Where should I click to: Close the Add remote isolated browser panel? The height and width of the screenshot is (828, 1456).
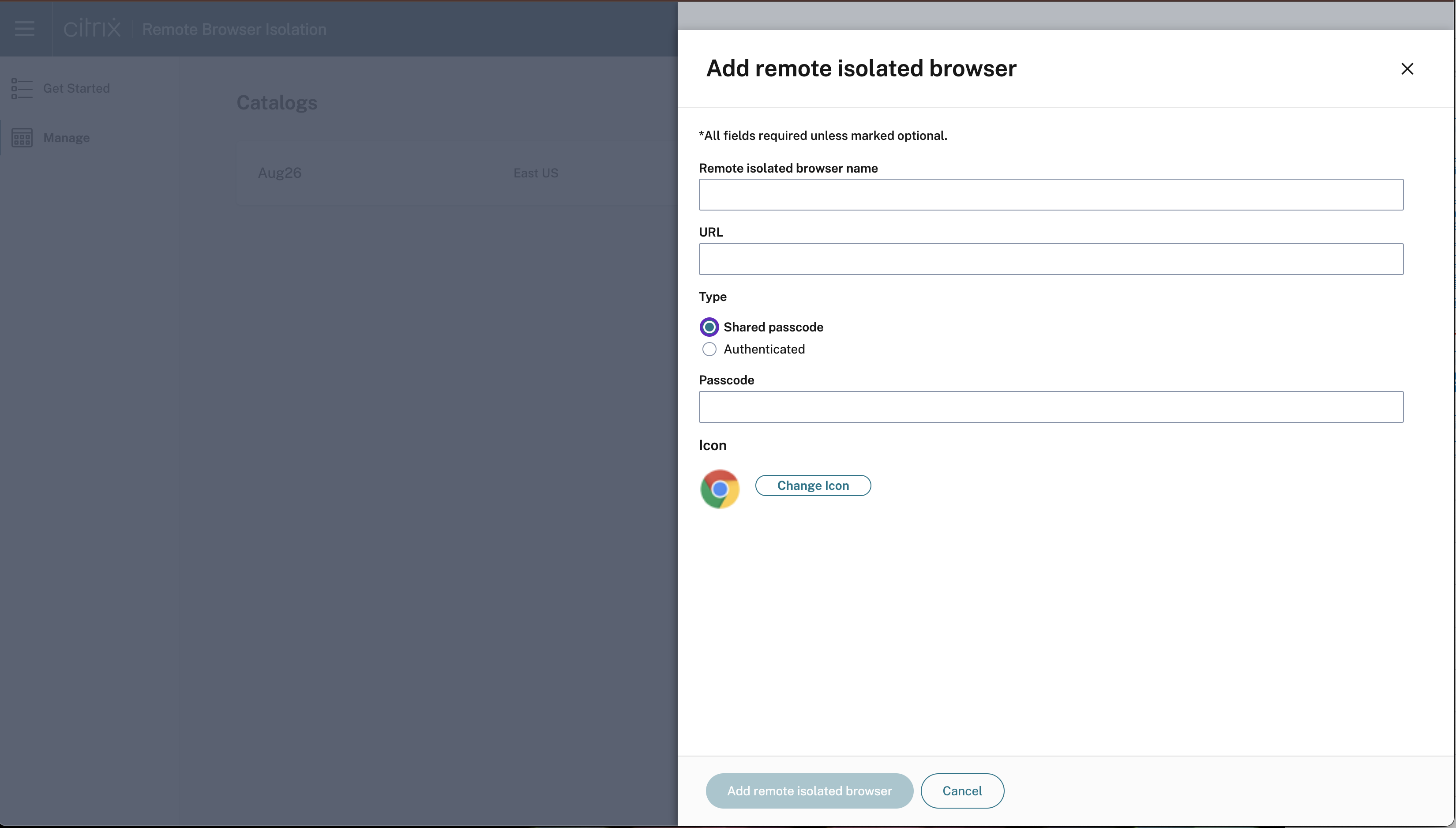coord(1407,69)
